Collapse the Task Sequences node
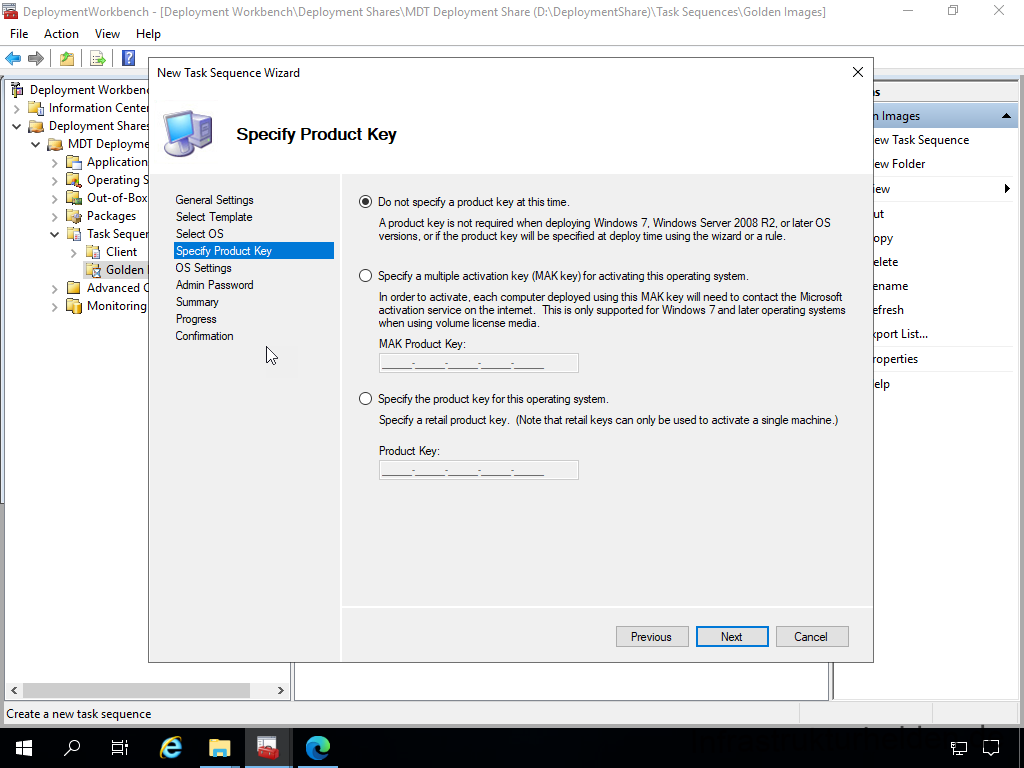 click(55, 234)
